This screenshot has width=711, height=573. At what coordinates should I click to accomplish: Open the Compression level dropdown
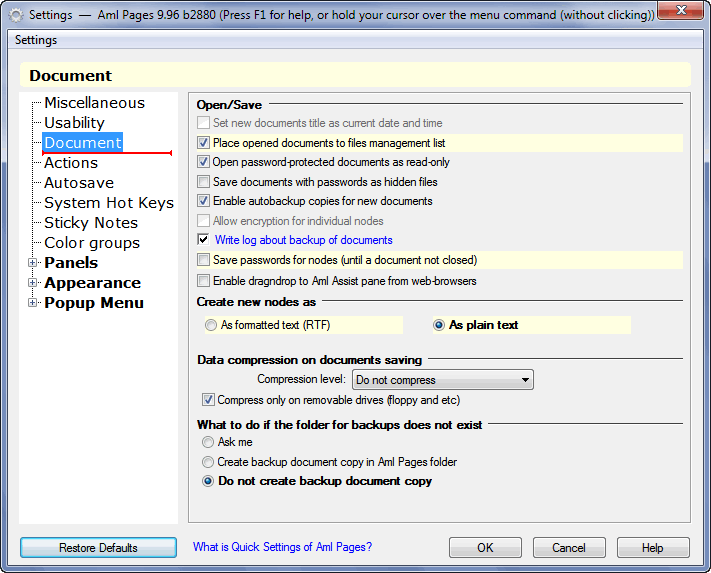[443, 380]
